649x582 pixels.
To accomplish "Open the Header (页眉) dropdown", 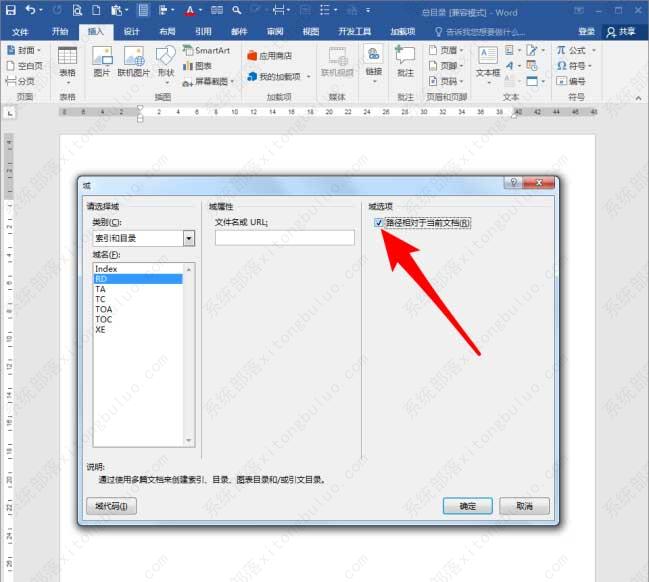I will [443, 49].
